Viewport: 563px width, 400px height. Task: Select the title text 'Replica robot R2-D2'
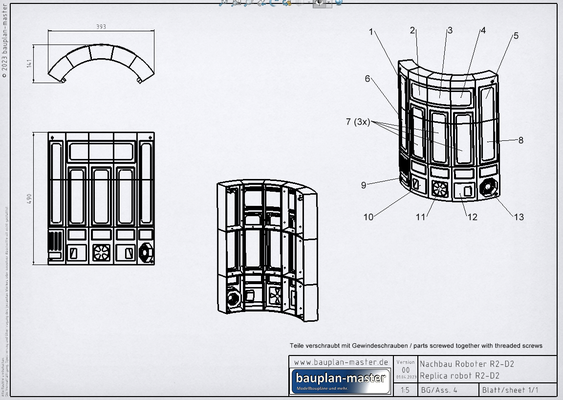tap(460, 376)
